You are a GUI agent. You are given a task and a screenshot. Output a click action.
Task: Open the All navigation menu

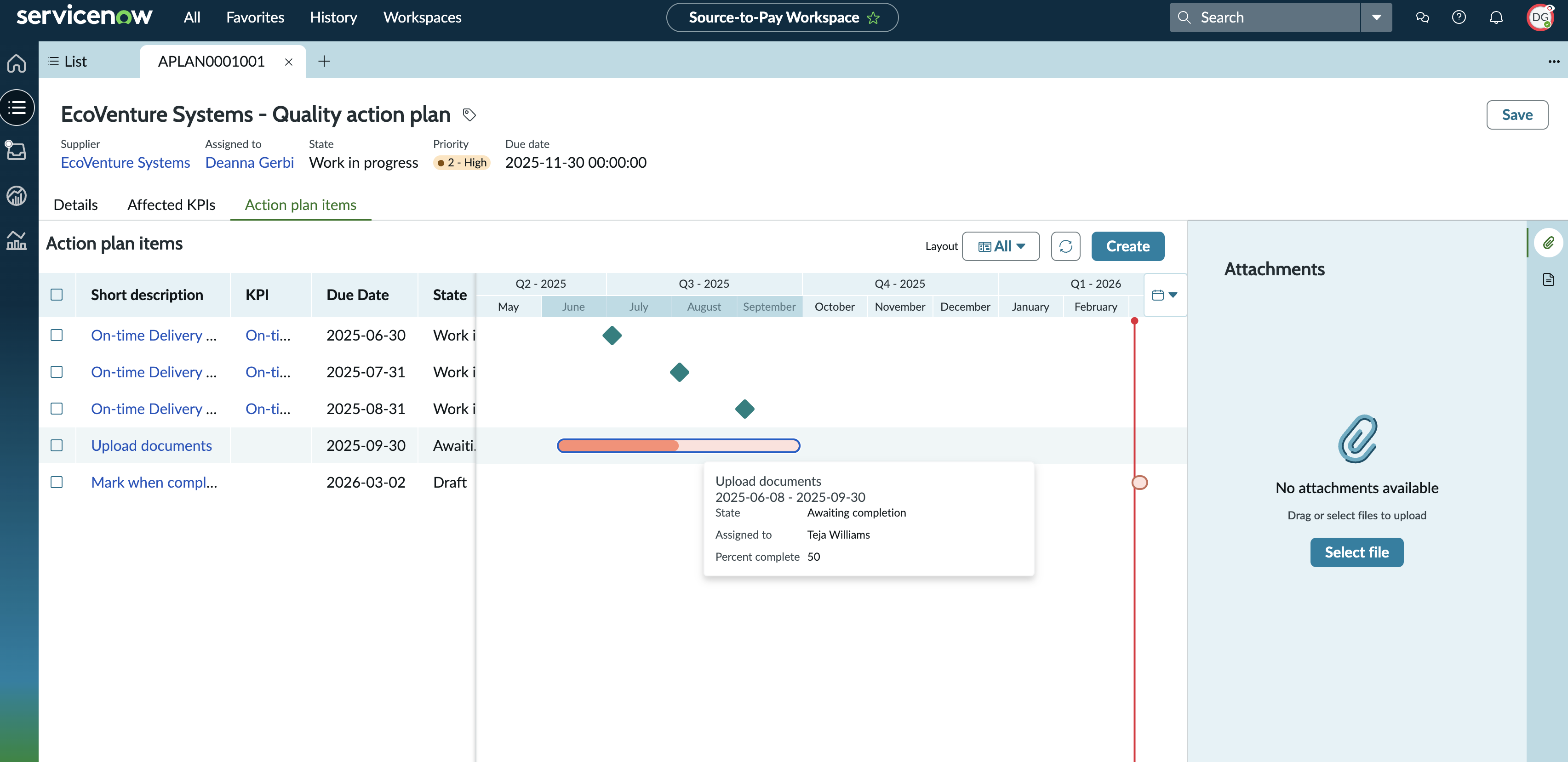pos(192,17)
